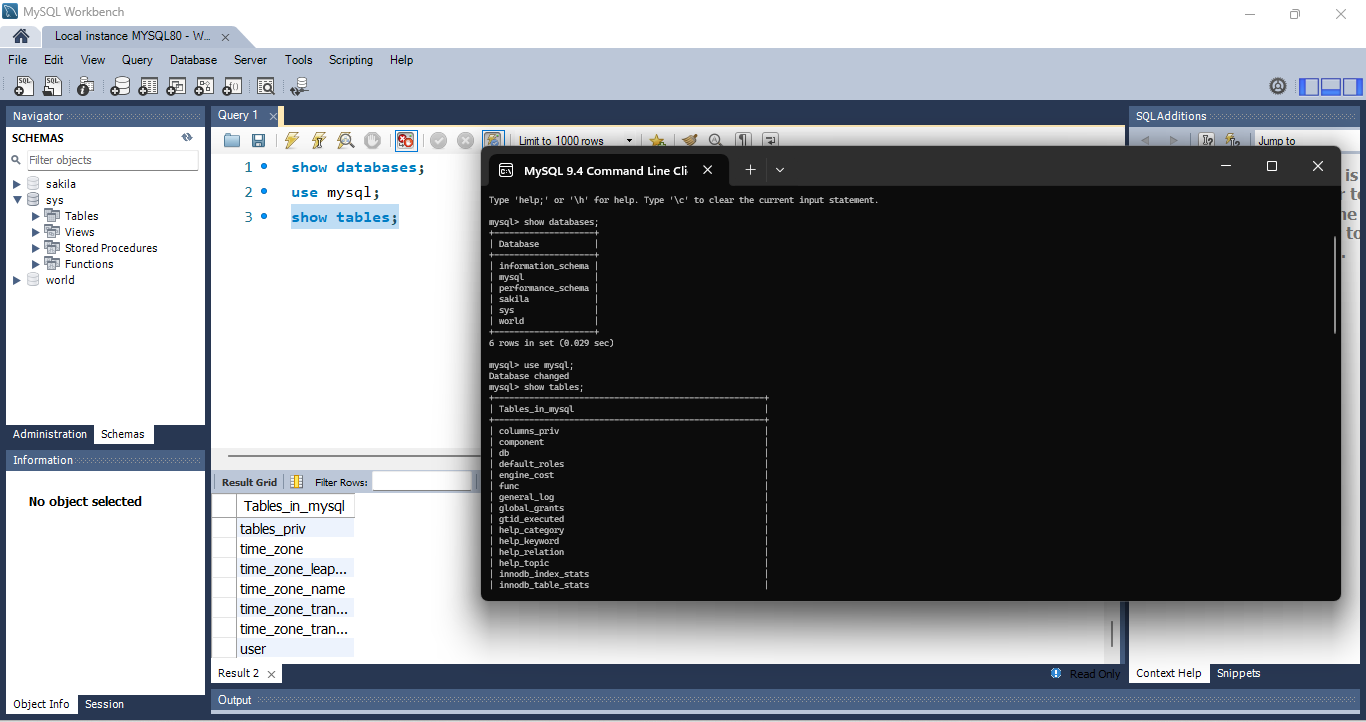Viewport: 1366px width, 722px height.
Task: Expand Views under sys
Action: tap(36, 232)
